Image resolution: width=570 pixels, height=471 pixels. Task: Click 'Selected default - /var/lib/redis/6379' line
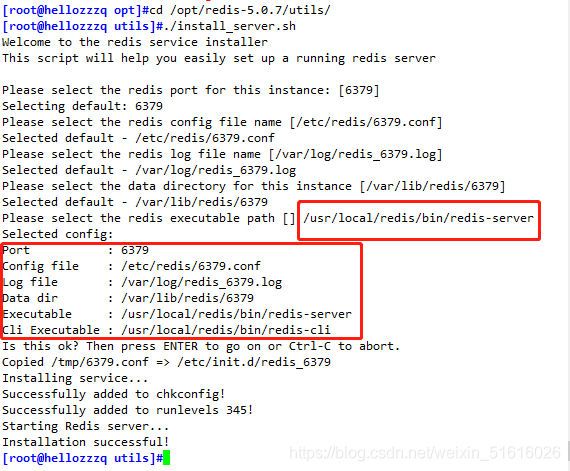(135, 202)
